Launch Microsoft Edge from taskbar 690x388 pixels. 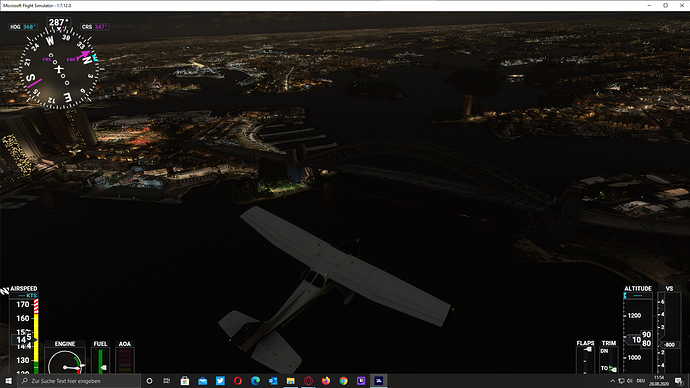point(255,381)
